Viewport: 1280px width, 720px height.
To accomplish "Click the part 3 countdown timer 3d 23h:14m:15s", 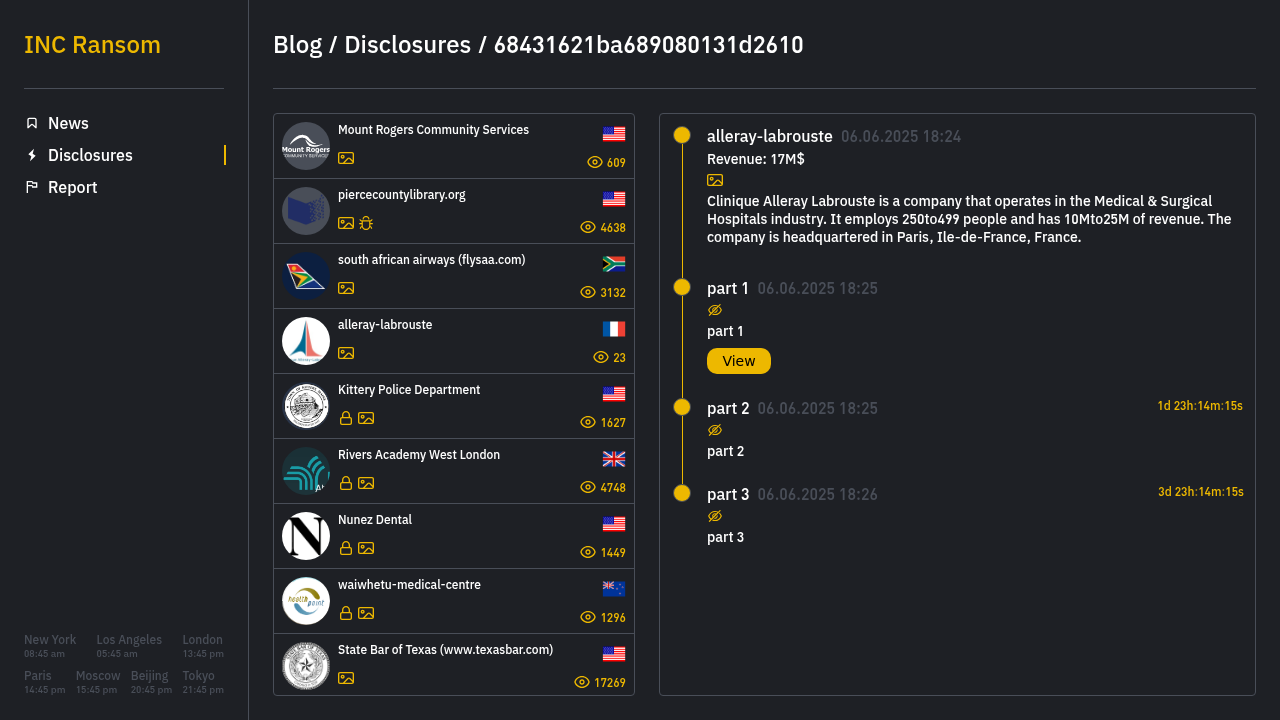I will click(x=1201, y=492).
